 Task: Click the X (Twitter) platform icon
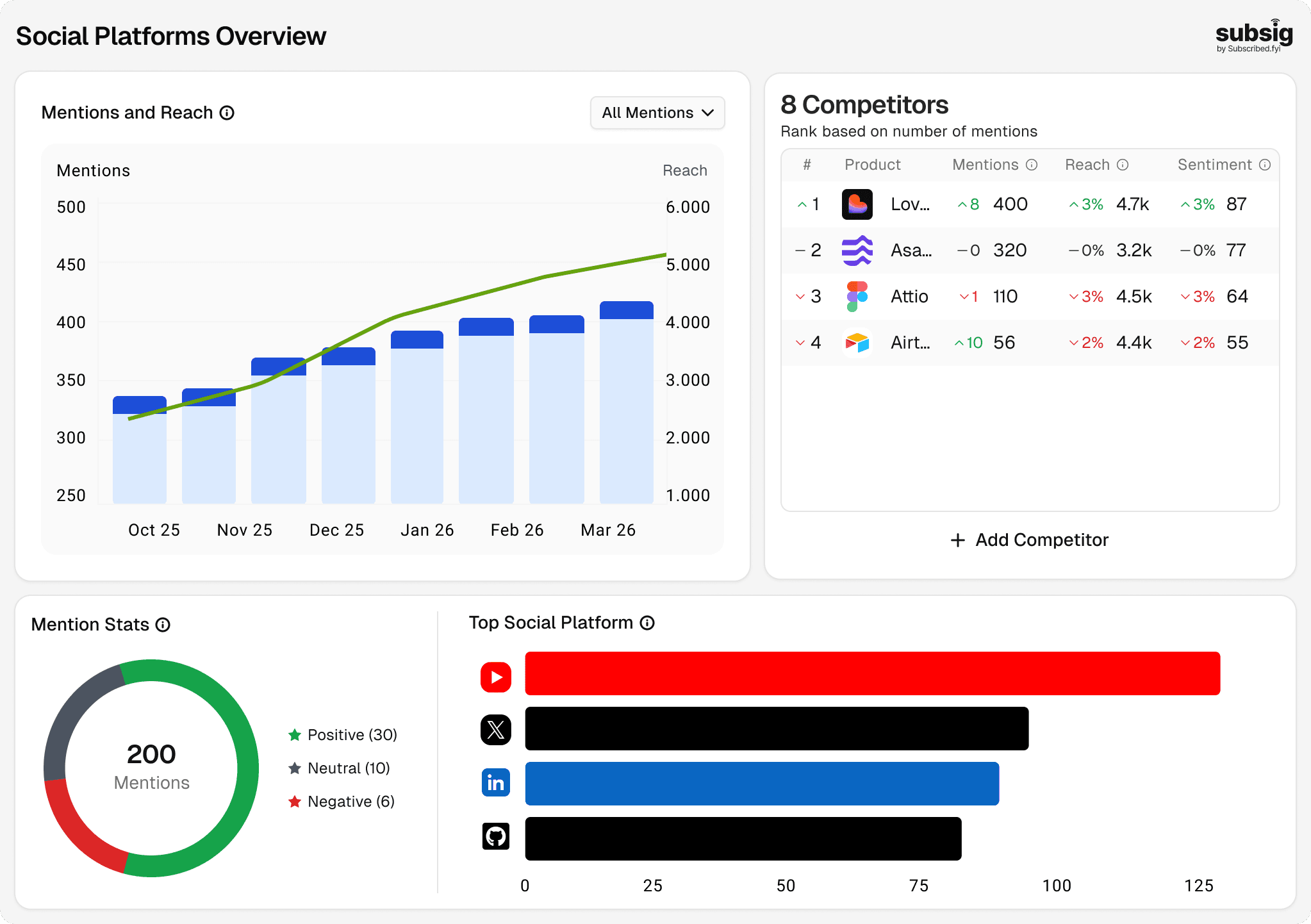point(496,730)
